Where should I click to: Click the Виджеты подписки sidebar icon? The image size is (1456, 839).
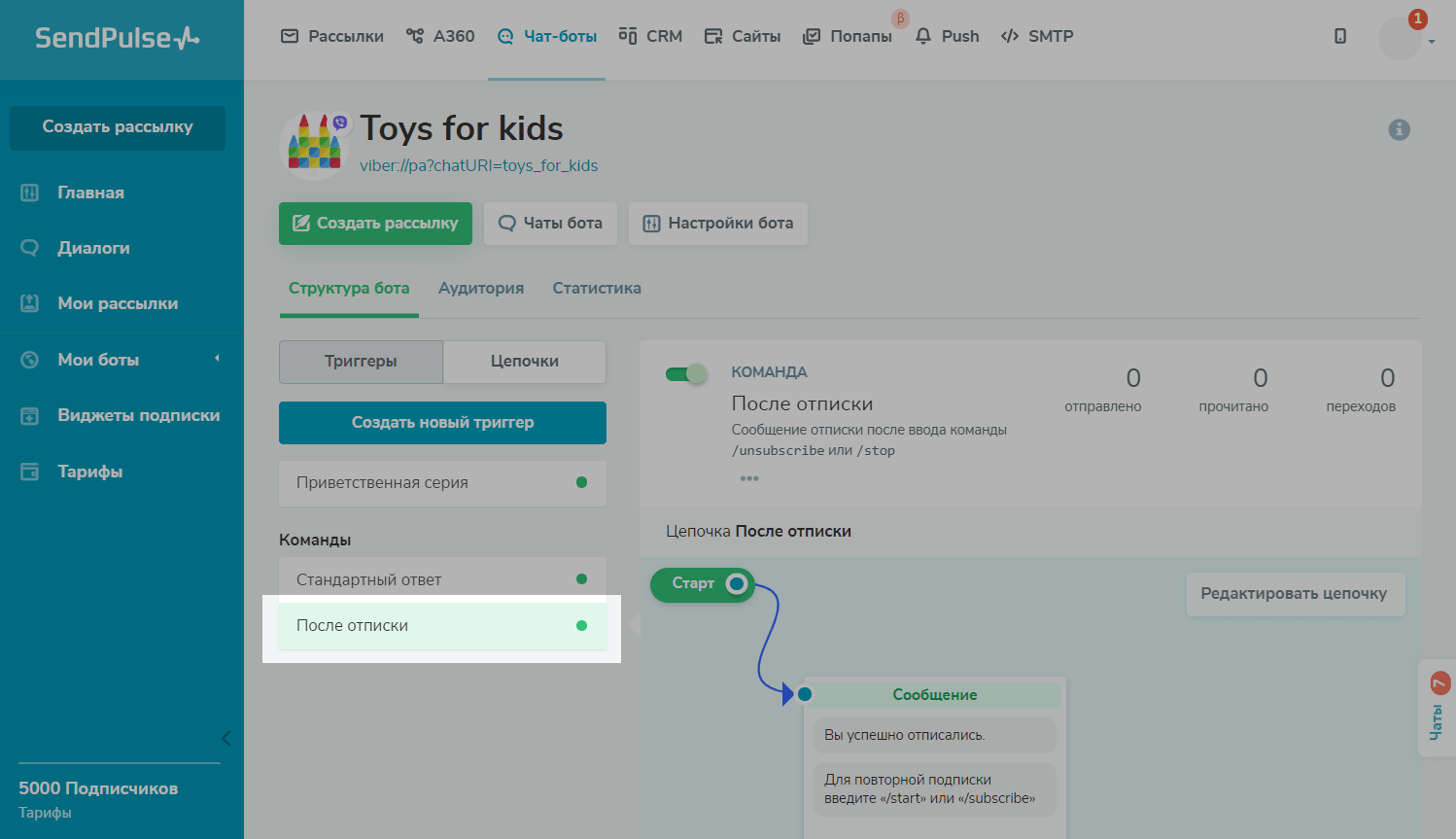(30, 415)
